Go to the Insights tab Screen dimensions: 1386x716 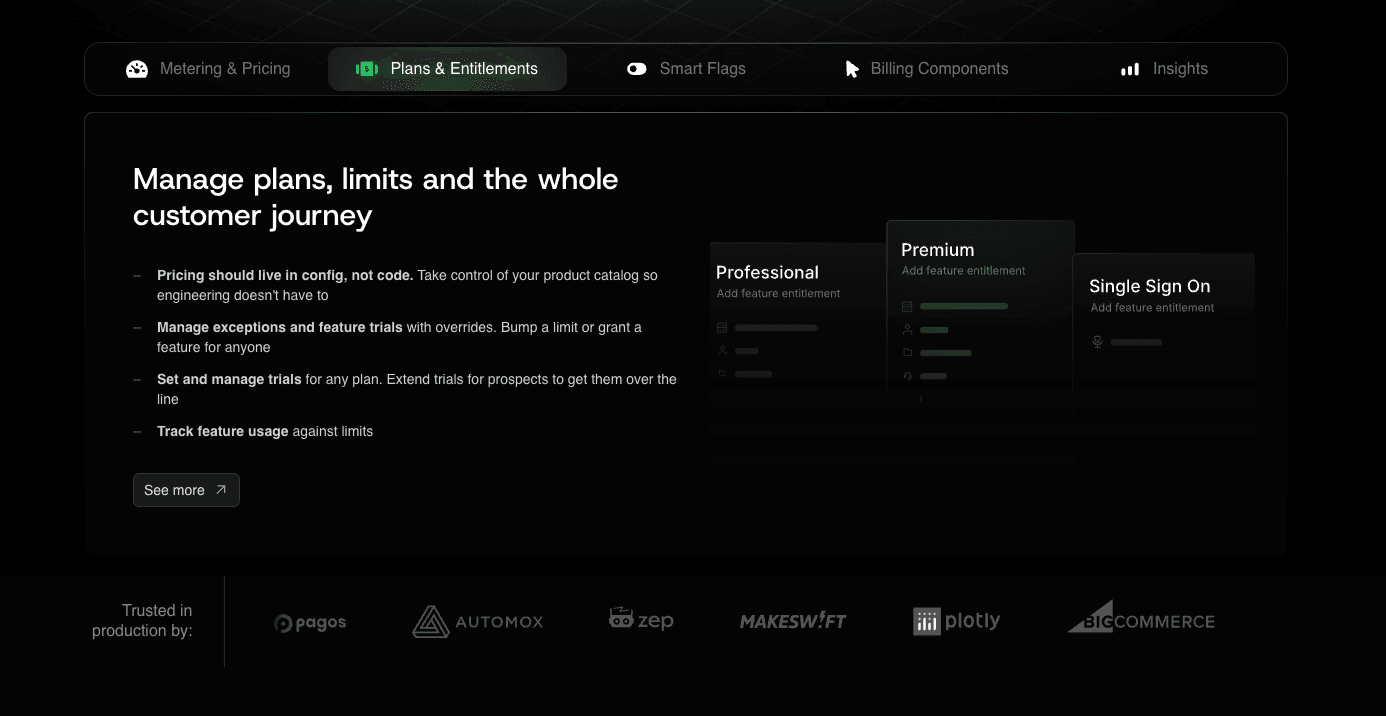click(x=1164, y=69)
